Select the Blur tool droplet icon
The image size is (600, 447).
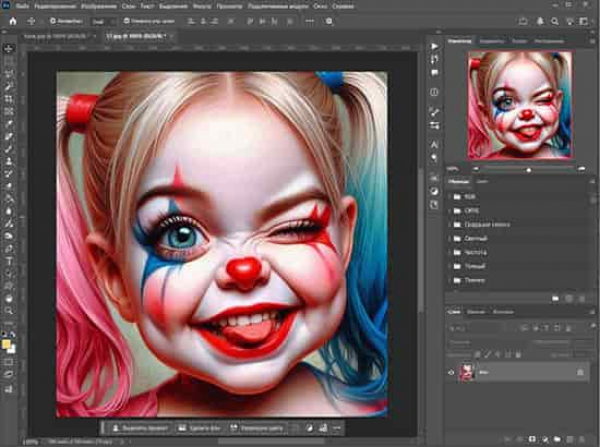point(9,211)
